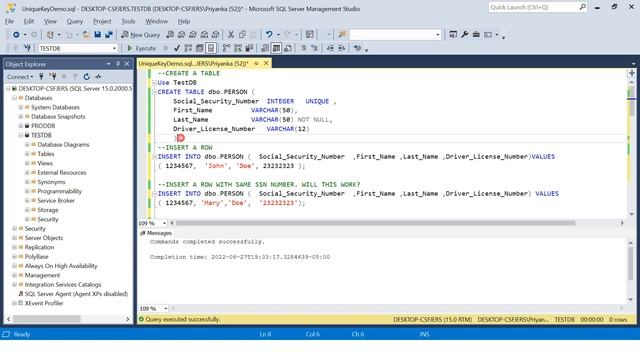
Task: Select Results to Grid icon
Action: (276, 48)
